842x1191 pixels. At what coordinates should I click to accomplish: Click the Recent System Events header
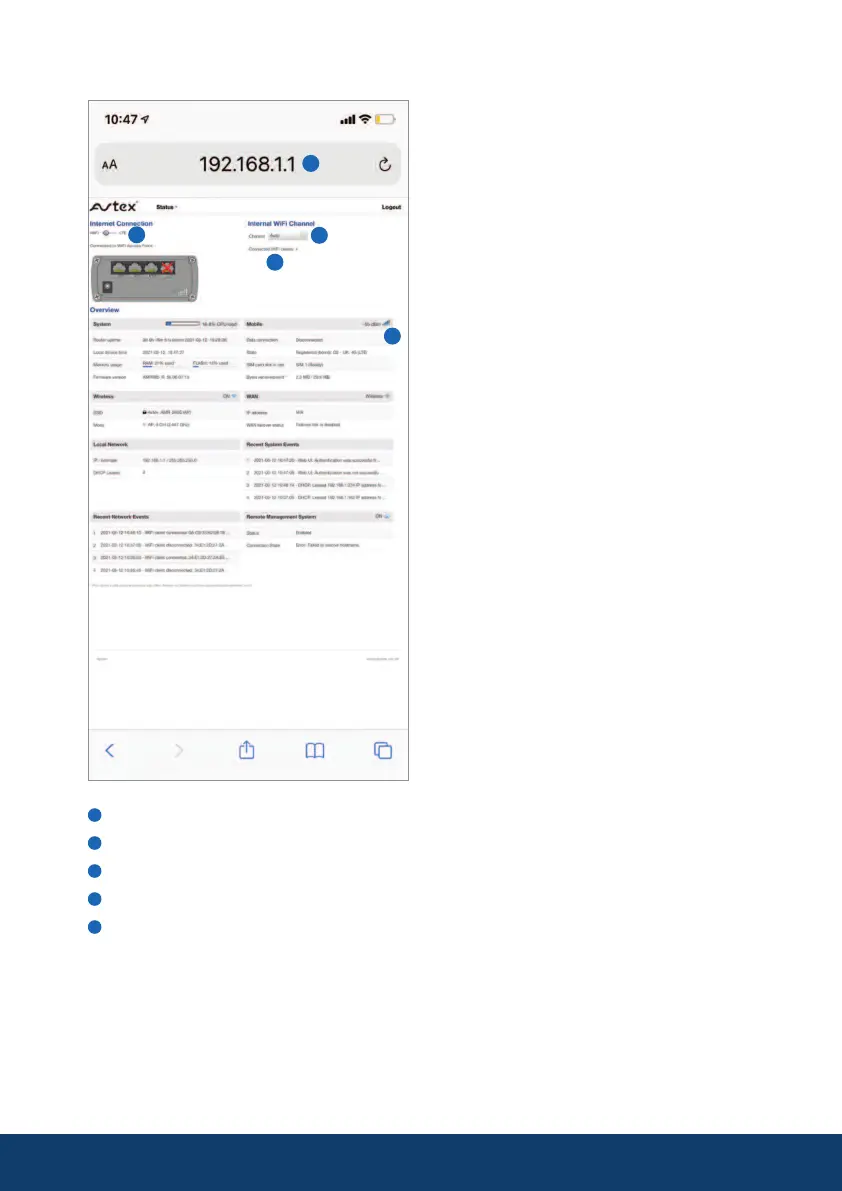pos(318,444)
